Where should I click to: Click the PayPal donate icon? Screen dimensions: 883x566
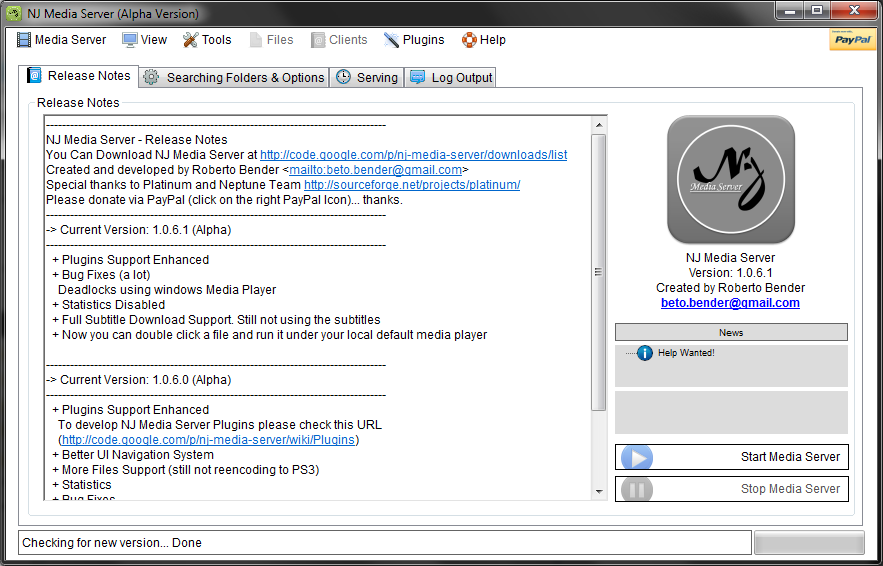(x=852, y=40)
